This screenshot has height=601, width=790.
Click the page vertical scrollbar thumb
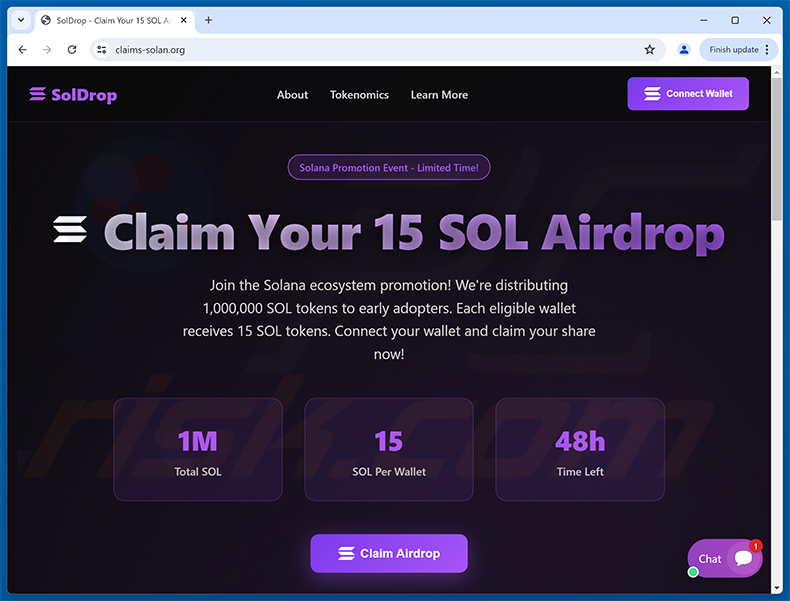pyautogui.click(x=776, y=149)
